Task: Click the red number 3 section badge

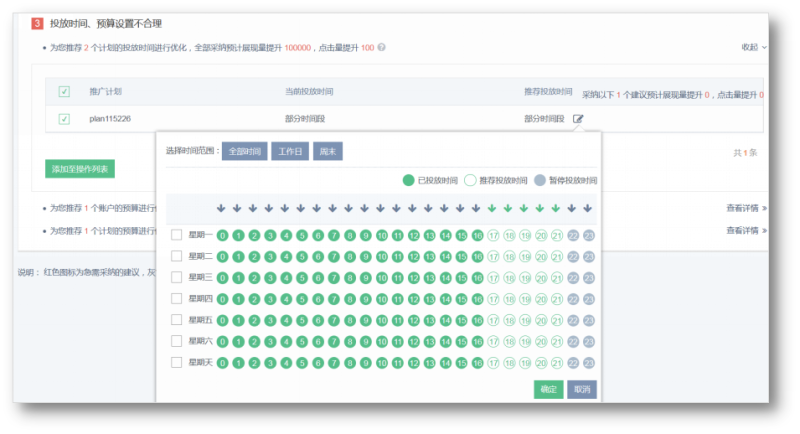Action: [37, 23]
